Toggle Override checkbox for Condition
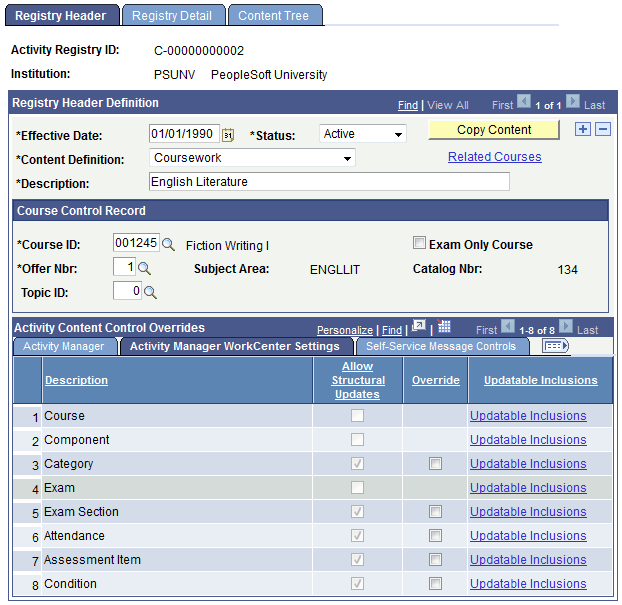622x605 pixels. pyautogui.click(x=435, y=584)
